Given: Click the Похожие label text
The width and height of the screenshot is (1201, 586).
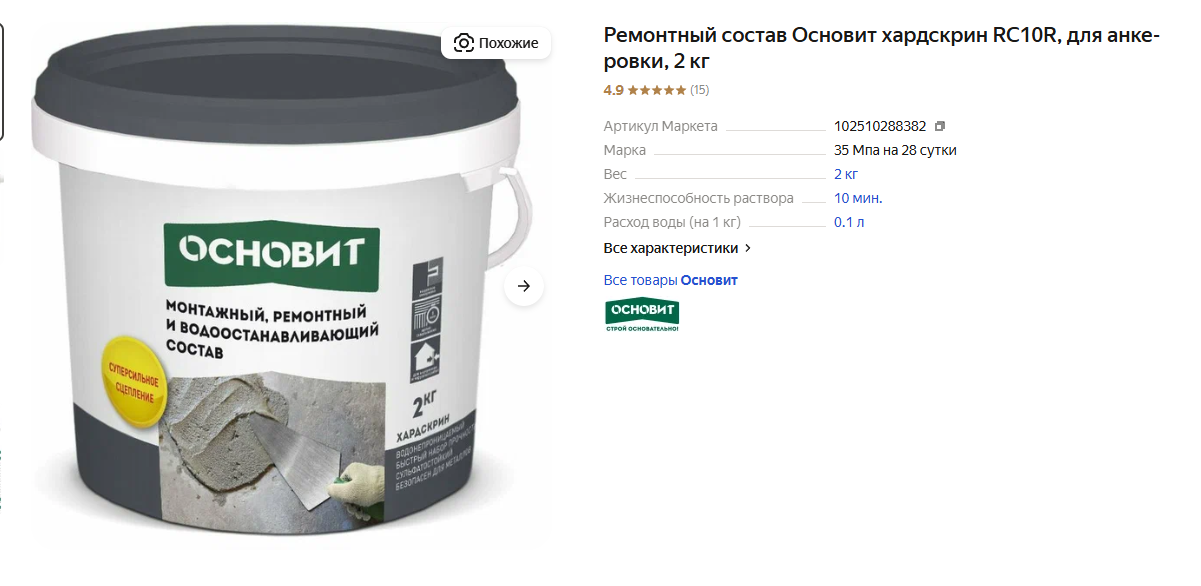Looking at the screenshot, I should click(x=508, y=43).
